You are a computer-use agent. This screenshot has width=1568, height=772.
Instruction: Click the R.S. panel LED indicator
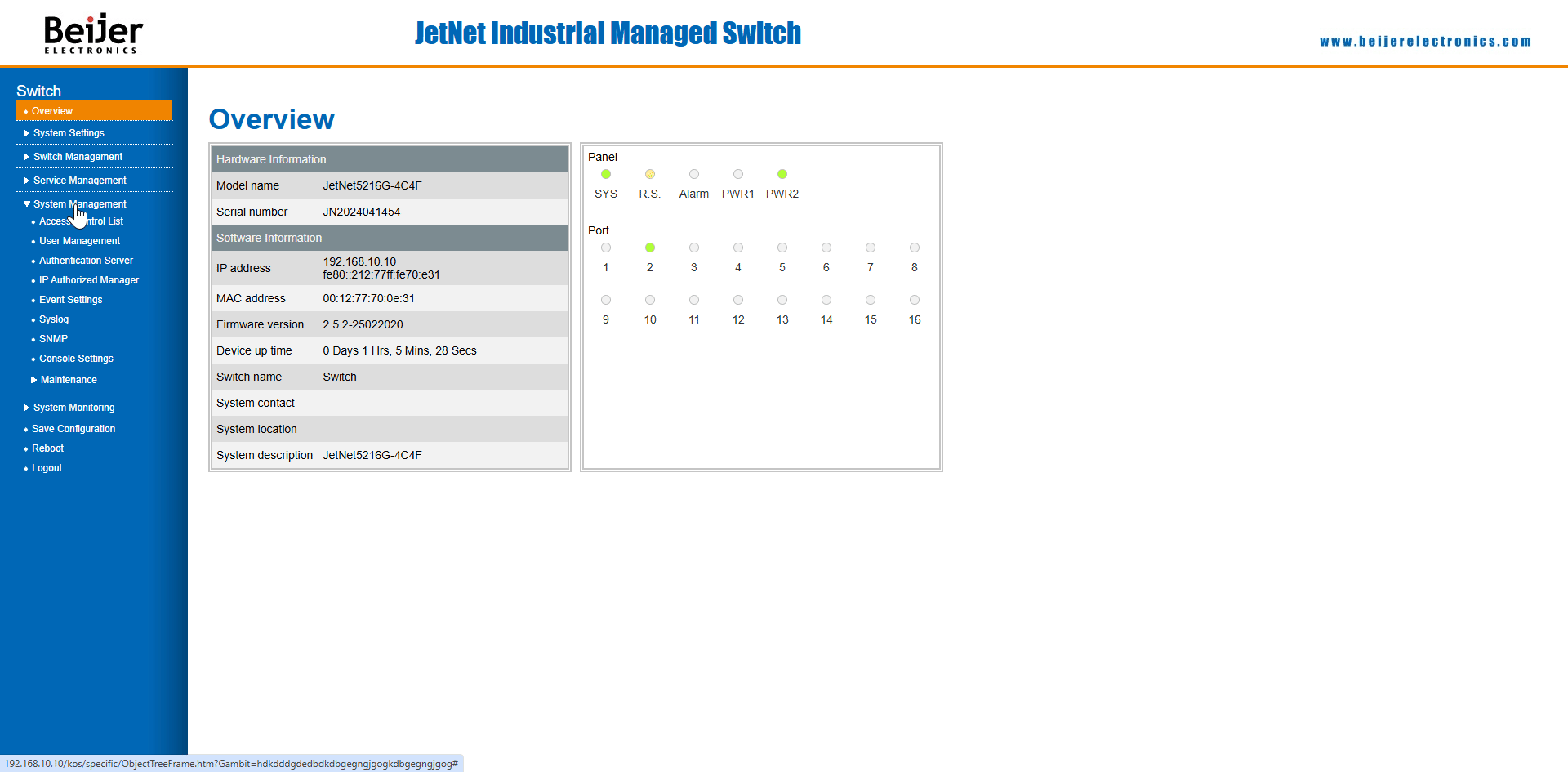(x=650, y=174)
